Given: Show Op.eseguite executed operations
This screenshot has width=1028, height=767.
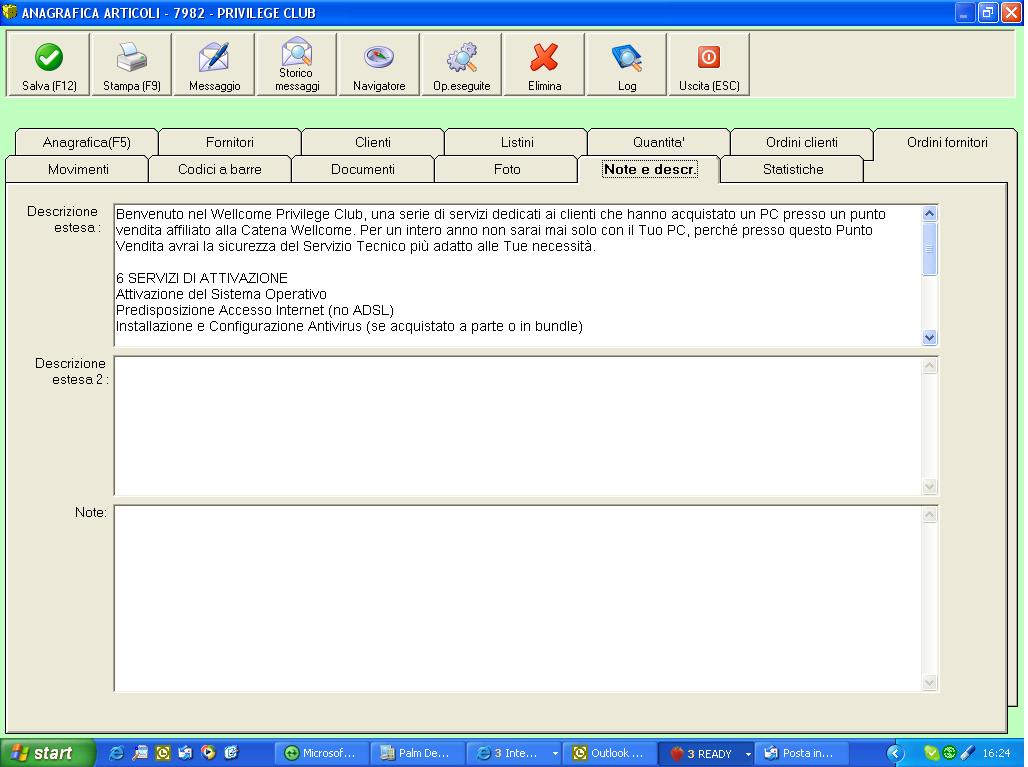Looking at the screenshot, I should pos(462,65).
